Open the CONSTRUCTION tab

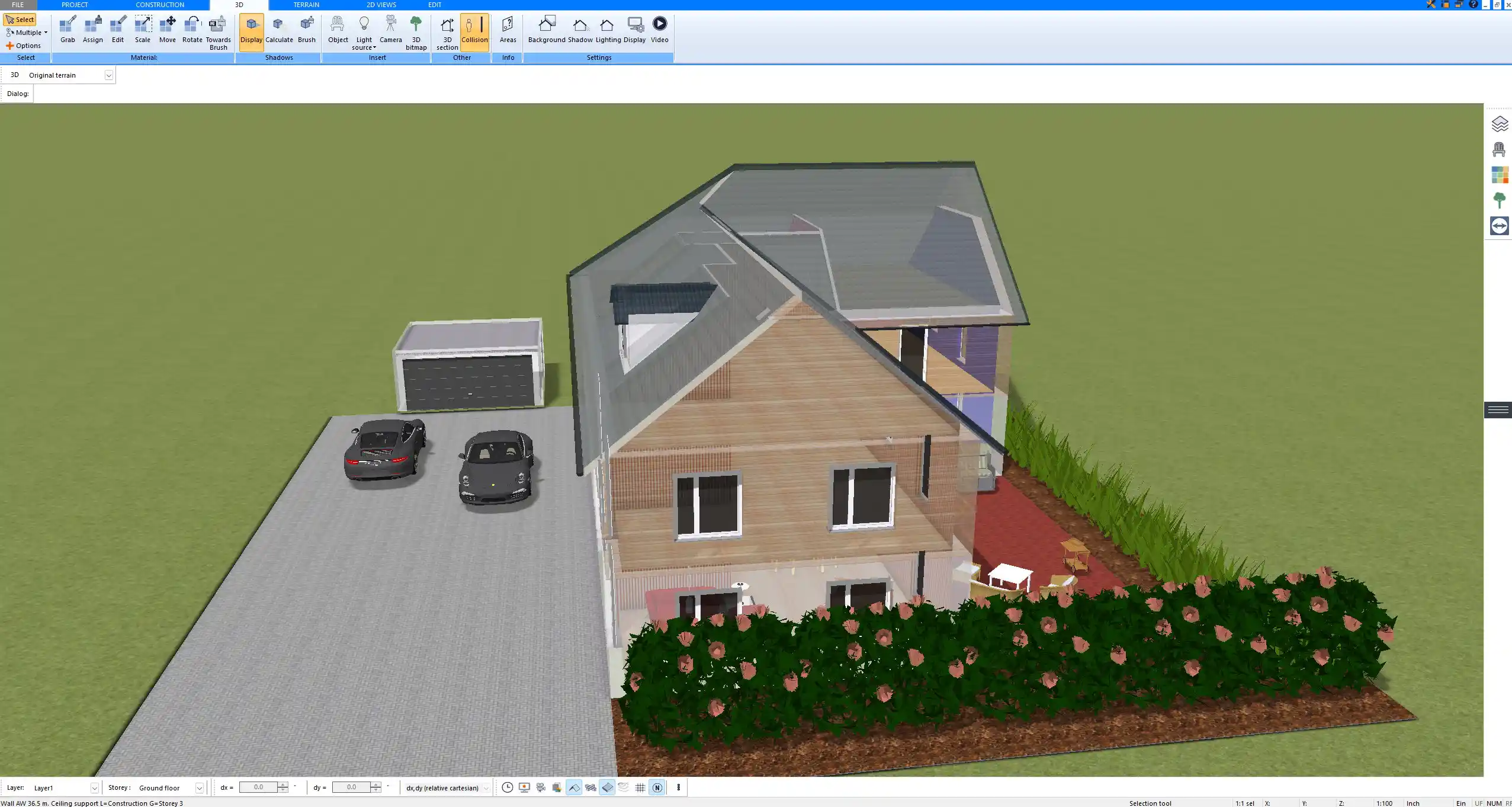click(x=159, y=5)
